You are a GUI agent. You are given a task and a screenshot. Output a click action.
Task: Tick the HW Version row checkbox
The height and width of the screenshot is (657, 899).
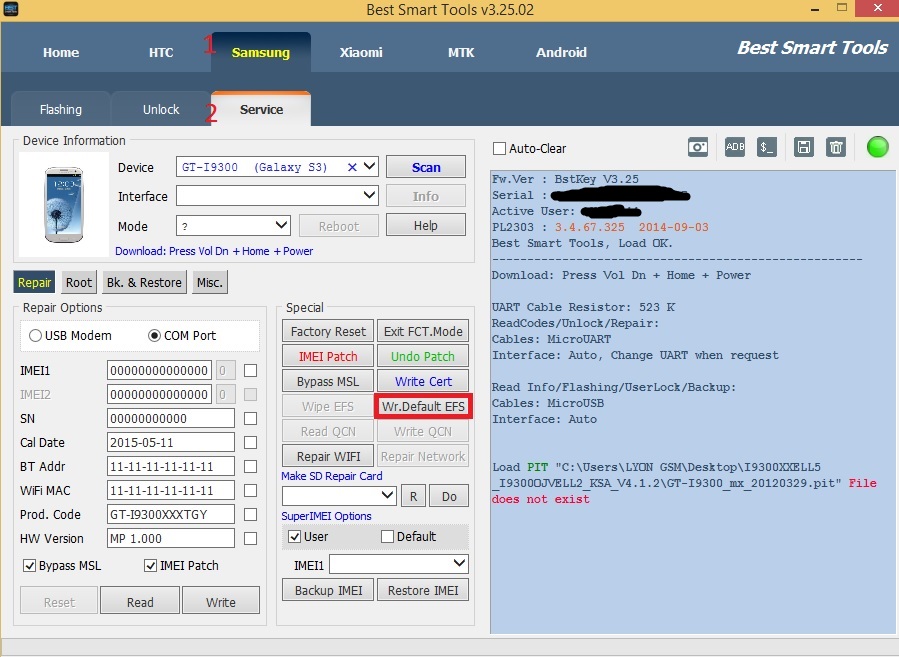(x=250, y=538)
